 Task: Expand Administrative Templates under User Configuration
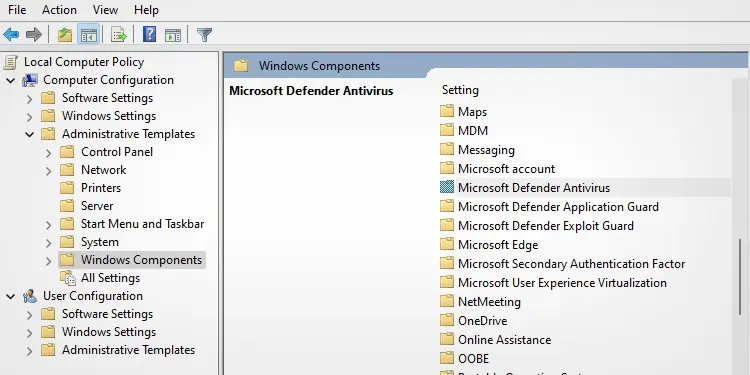pos(30,351)
